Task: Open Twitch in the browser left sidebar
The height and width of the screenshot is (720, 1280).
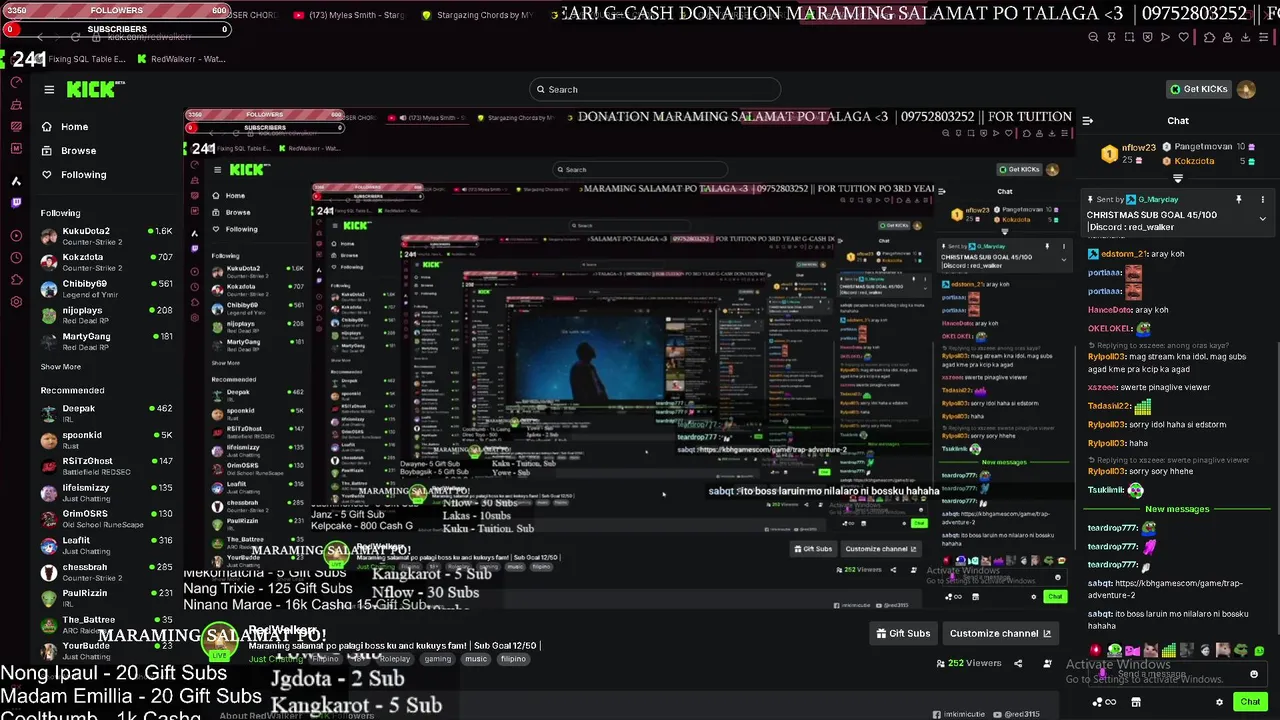Action: (16, 203)
